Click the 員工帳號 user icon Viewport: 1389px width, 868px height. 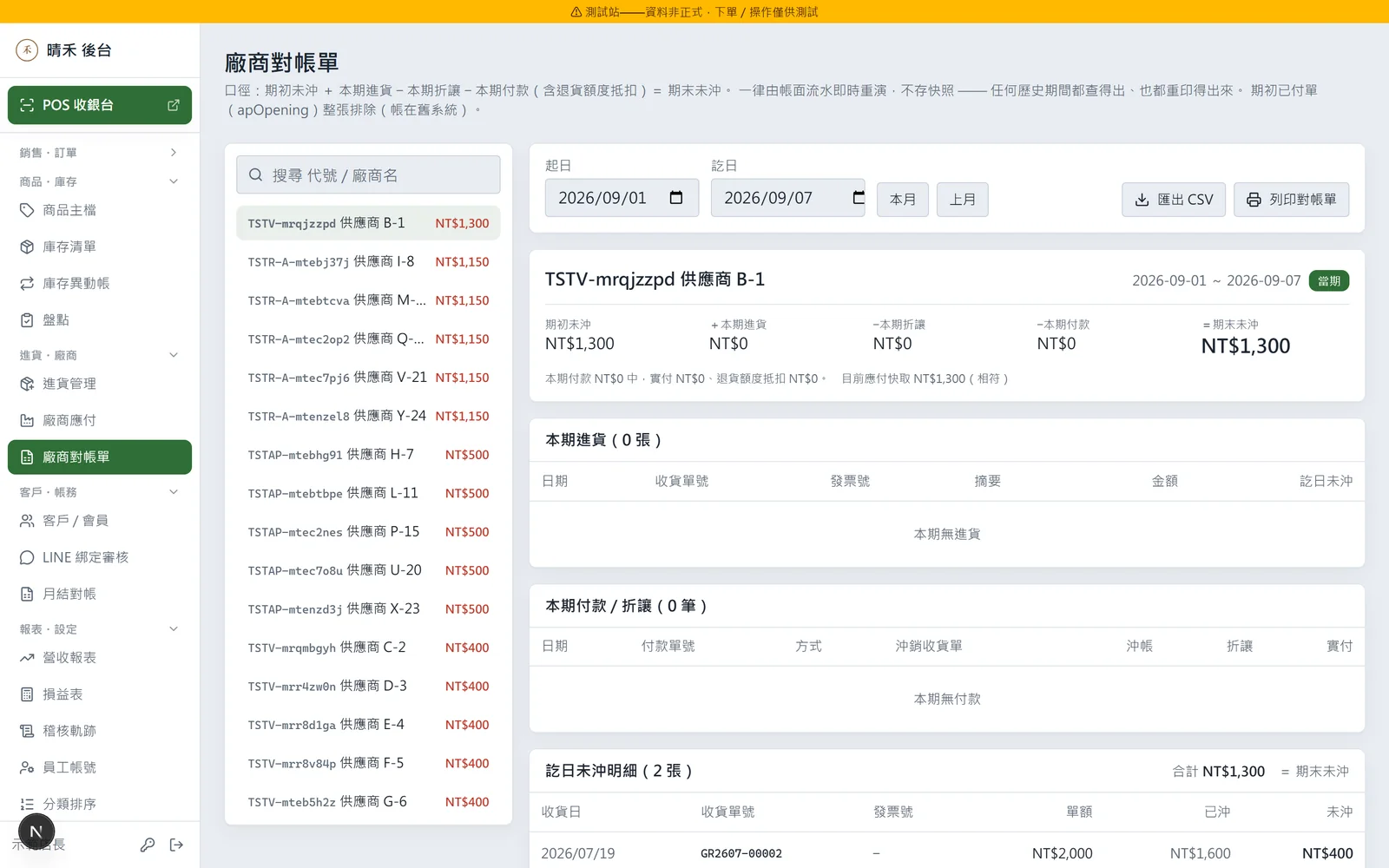pos(27,767)
